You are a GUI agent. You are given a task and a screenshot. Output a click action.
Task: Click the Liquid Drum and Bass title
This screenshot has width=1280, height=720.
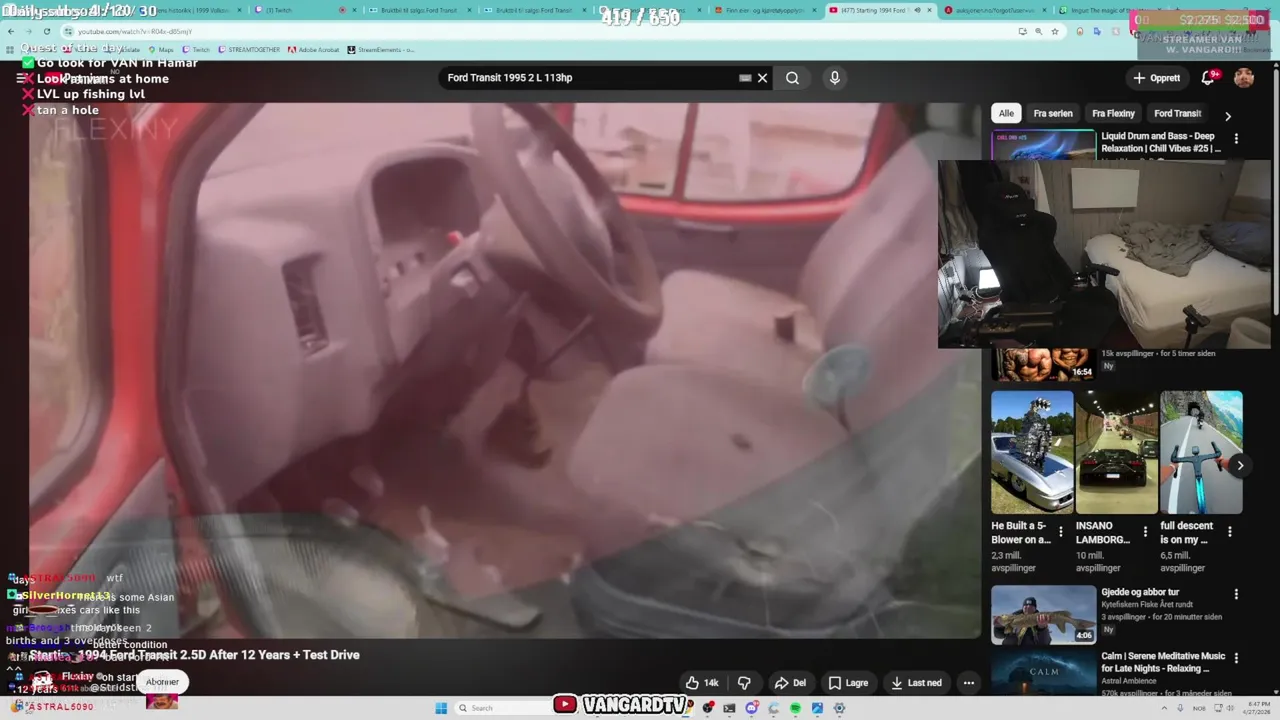pyautogui.click(x=1161, y=142)
